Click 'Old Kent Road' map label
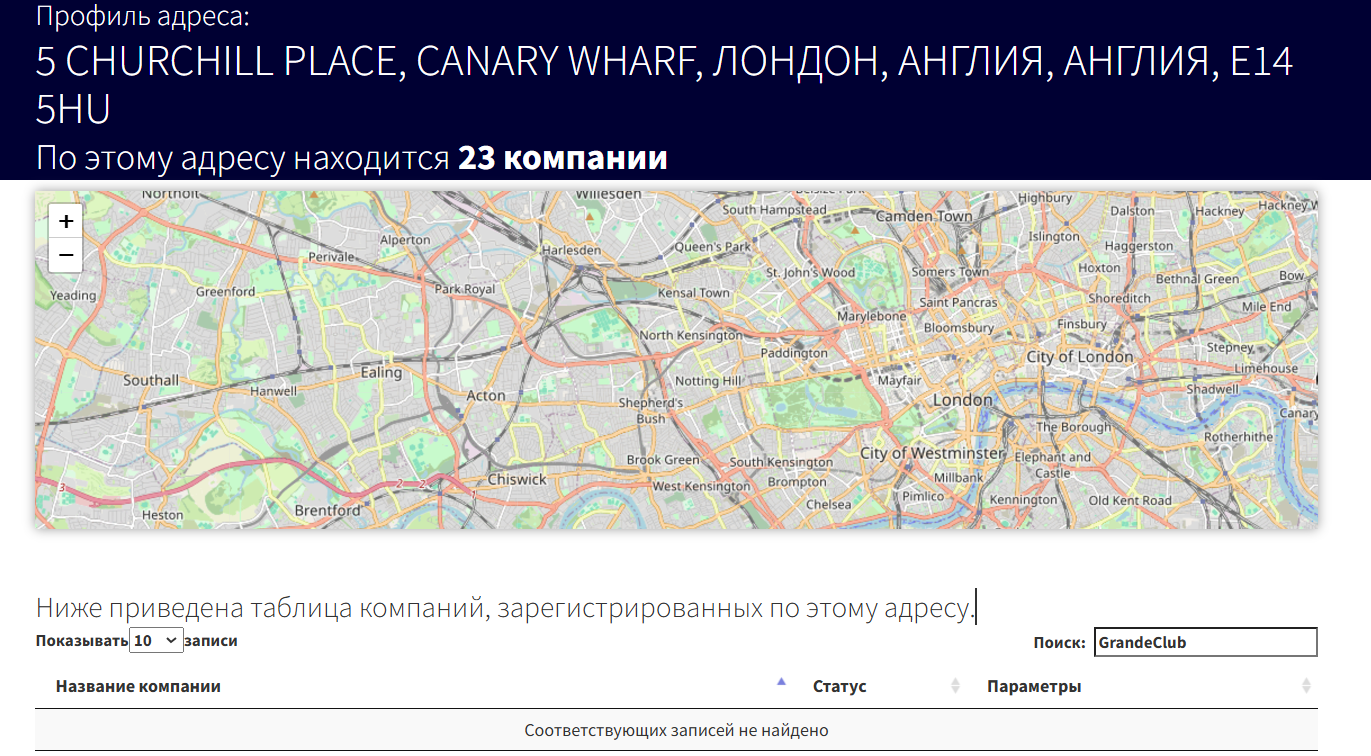This screenshot has width=1371, height=756. point(1130,500)
